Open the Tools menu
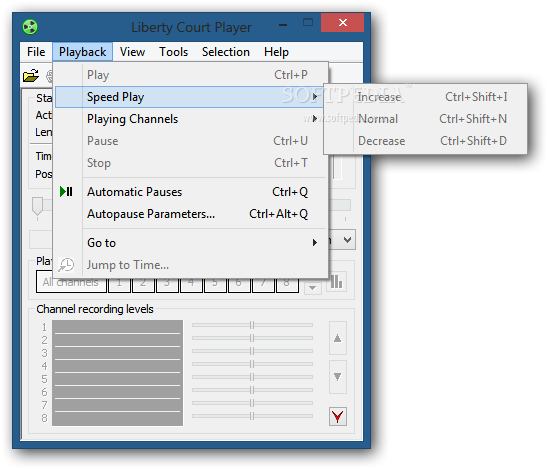The width and height of the screenshot is (548, 469). 173,52
